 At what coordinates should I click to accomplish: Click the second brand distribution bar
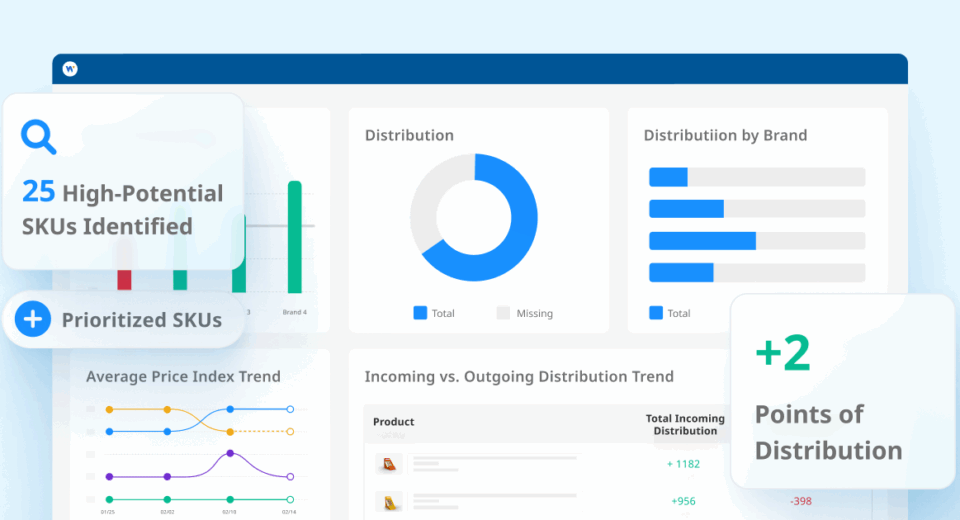coord(757,209)
